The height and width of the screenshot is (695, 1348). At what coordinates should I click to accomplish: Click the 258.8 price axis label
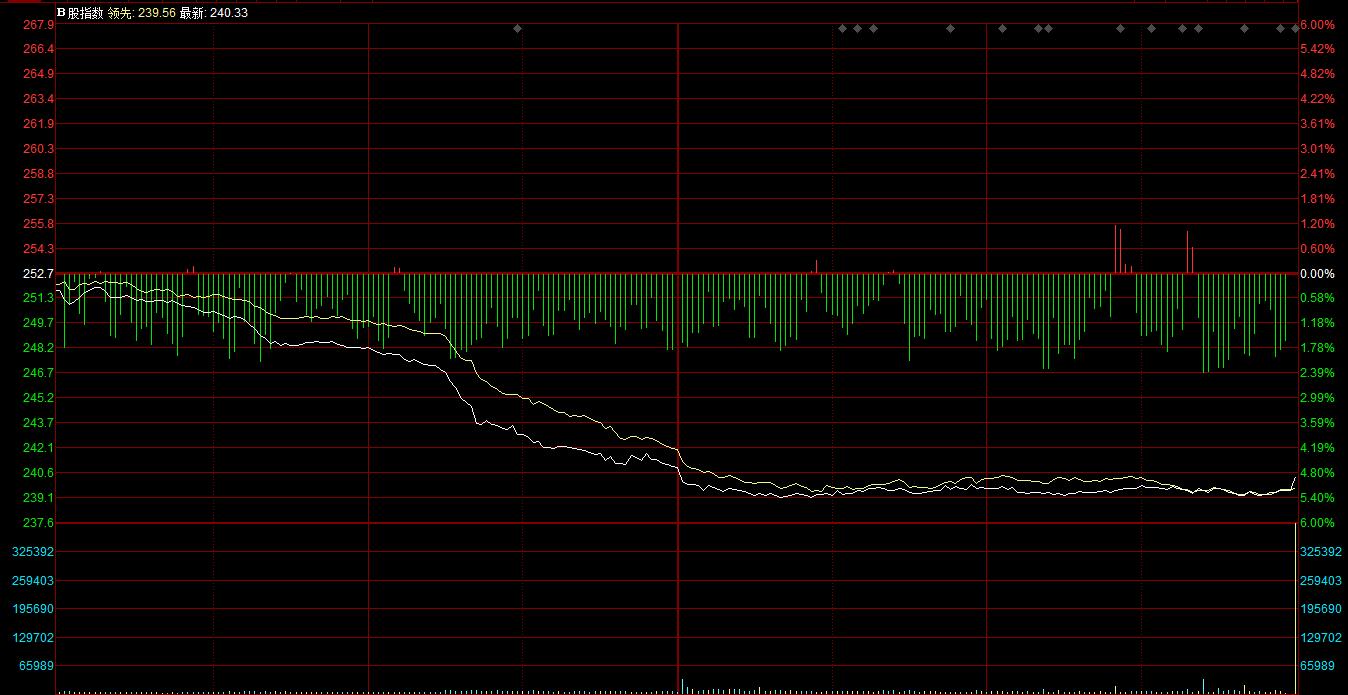pyautogui.click(x=38, y=174)
